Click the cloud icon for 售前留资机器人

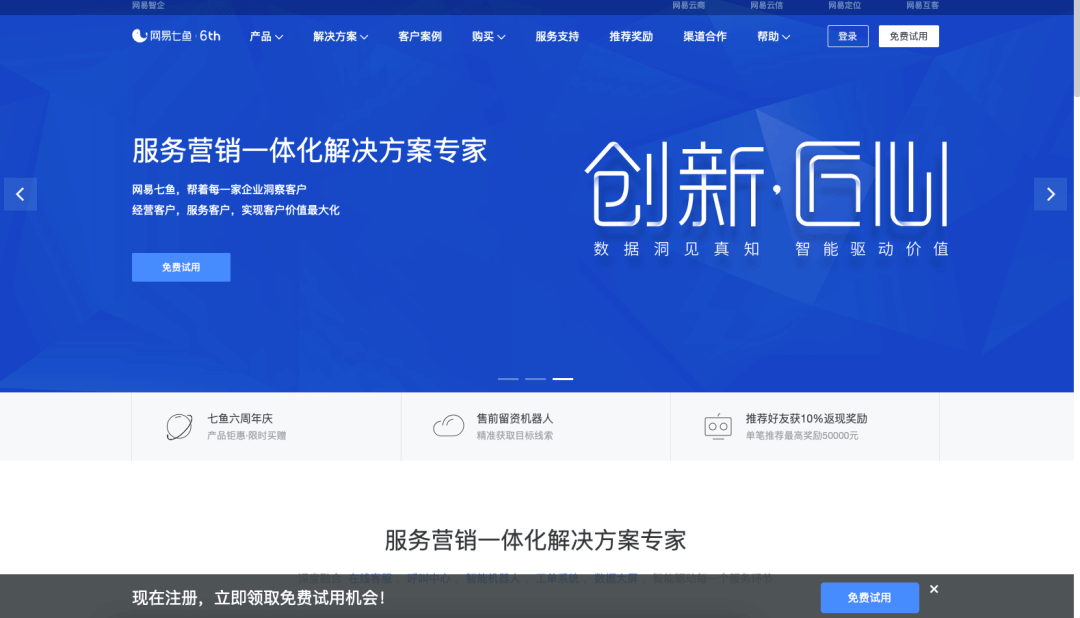click(448, 426)
